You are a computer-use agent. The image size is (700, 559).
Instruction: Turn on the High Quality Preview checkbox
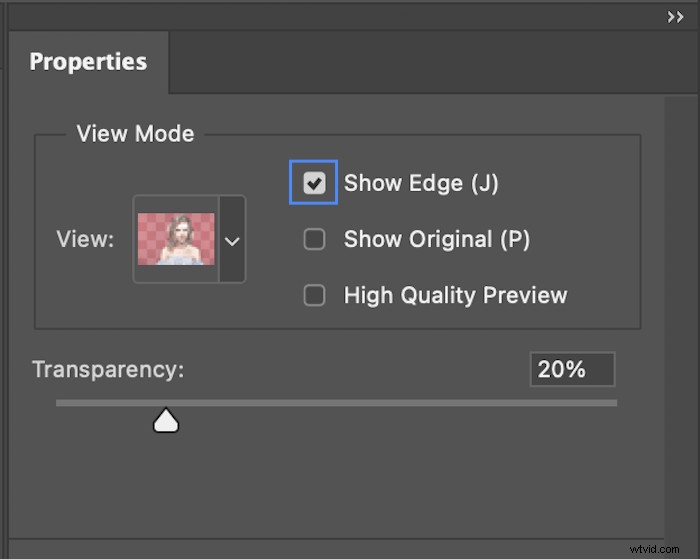point(314,295)
